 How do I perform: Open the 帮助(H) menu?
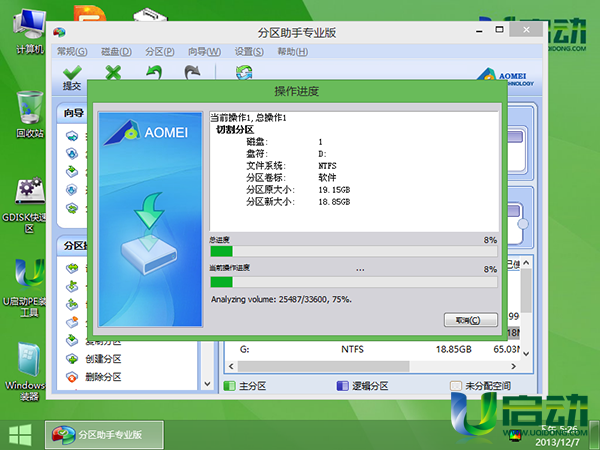click(292, 51)
